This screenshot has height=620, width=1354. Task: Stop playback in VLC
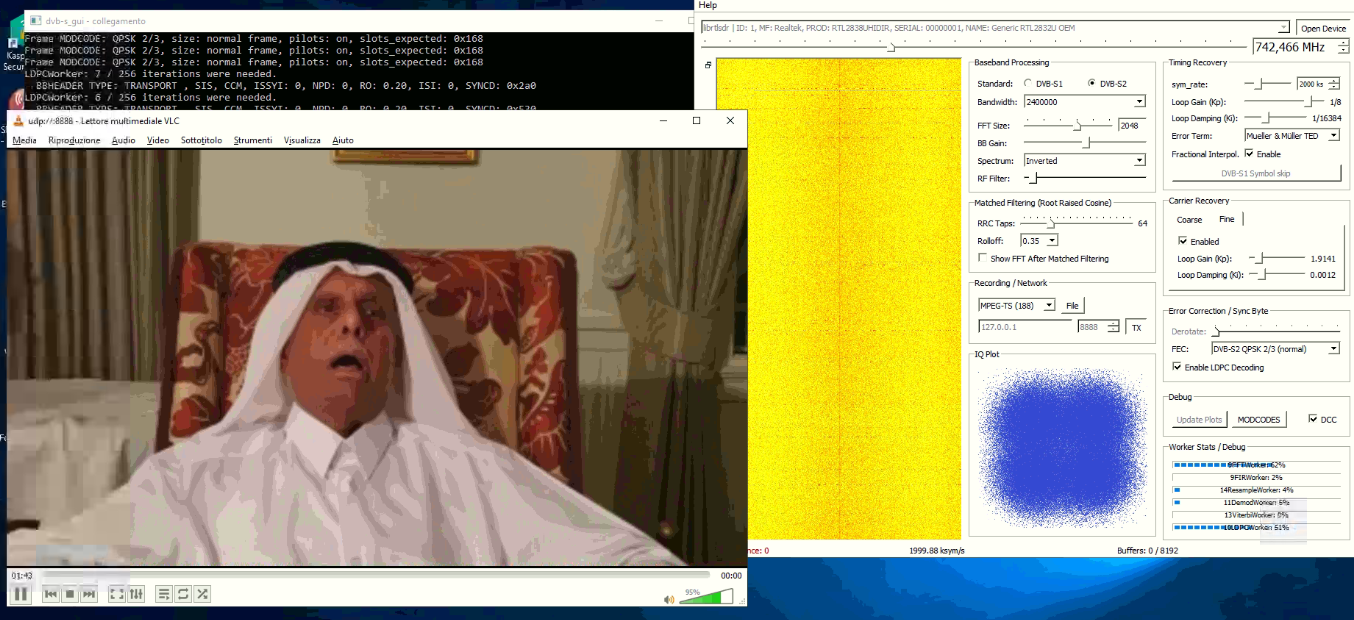[x=70, y=594]
